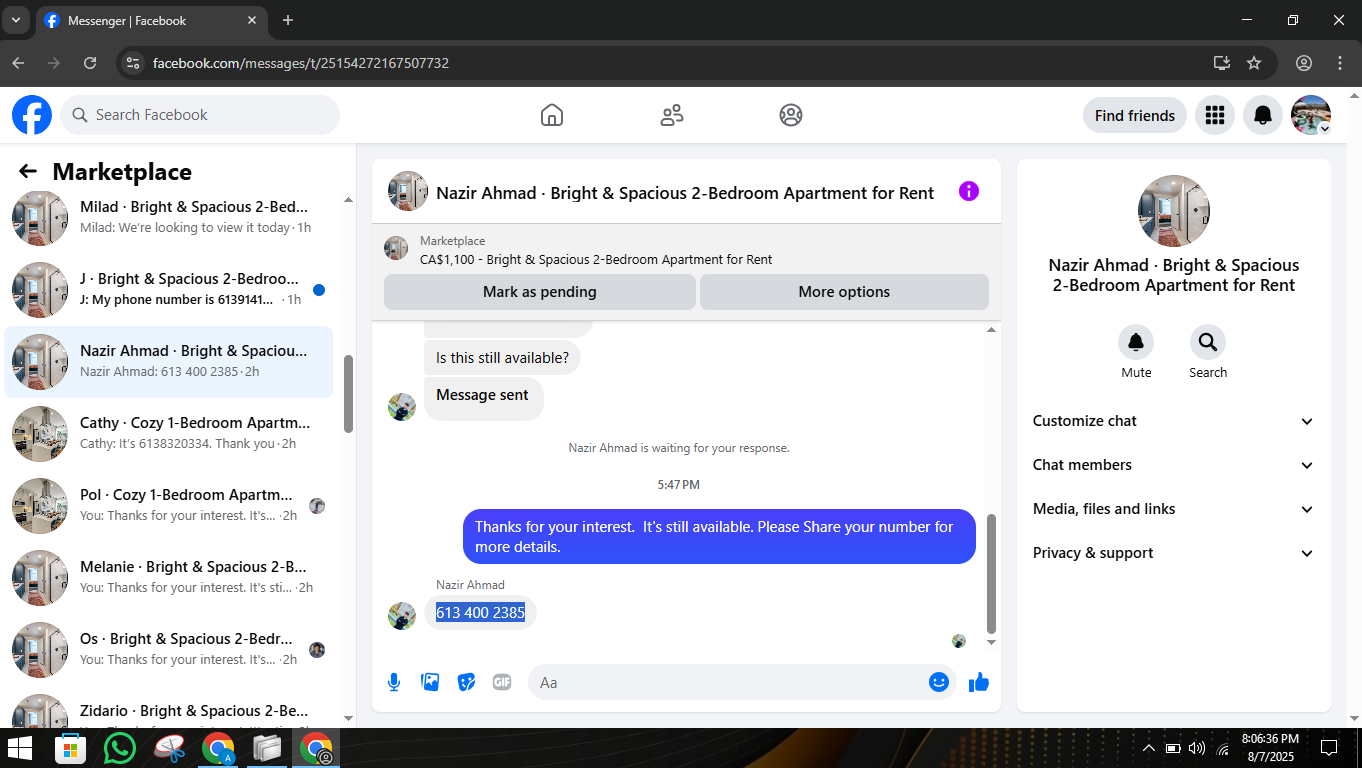
Task: Open the Windows Start menu
Action: click(20, 748)
